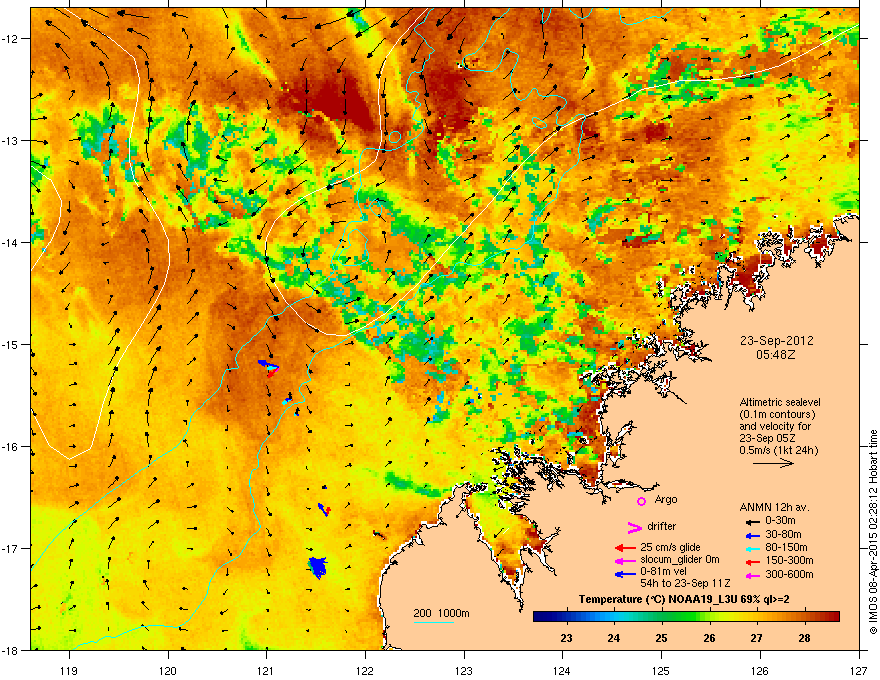
Task: Click the 300-600m depth label
Action: point(789,575)
